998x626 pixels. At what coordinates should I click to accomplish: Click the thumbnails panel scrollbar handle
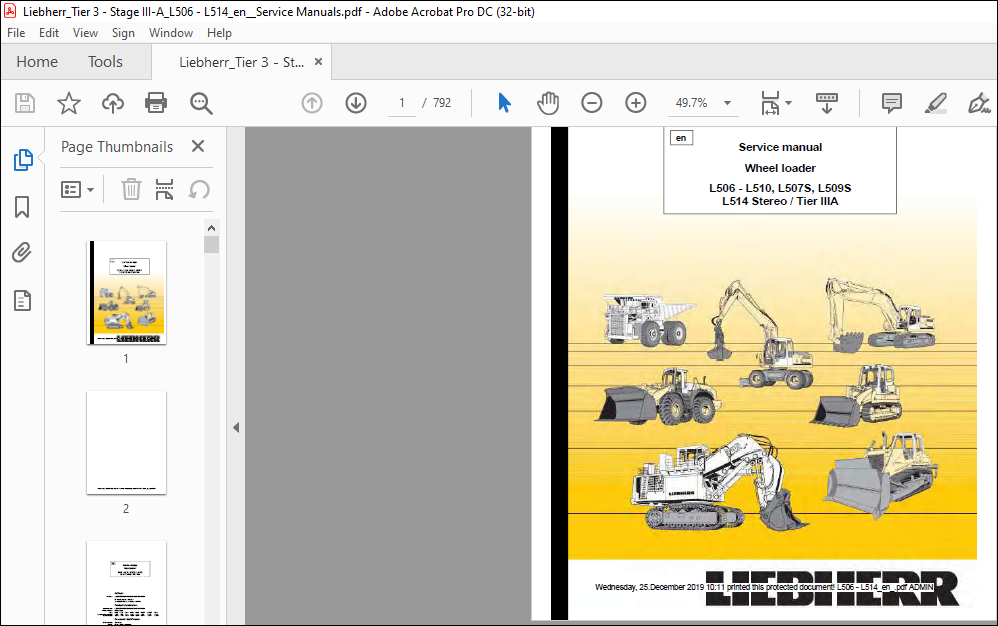click(211, 245)
